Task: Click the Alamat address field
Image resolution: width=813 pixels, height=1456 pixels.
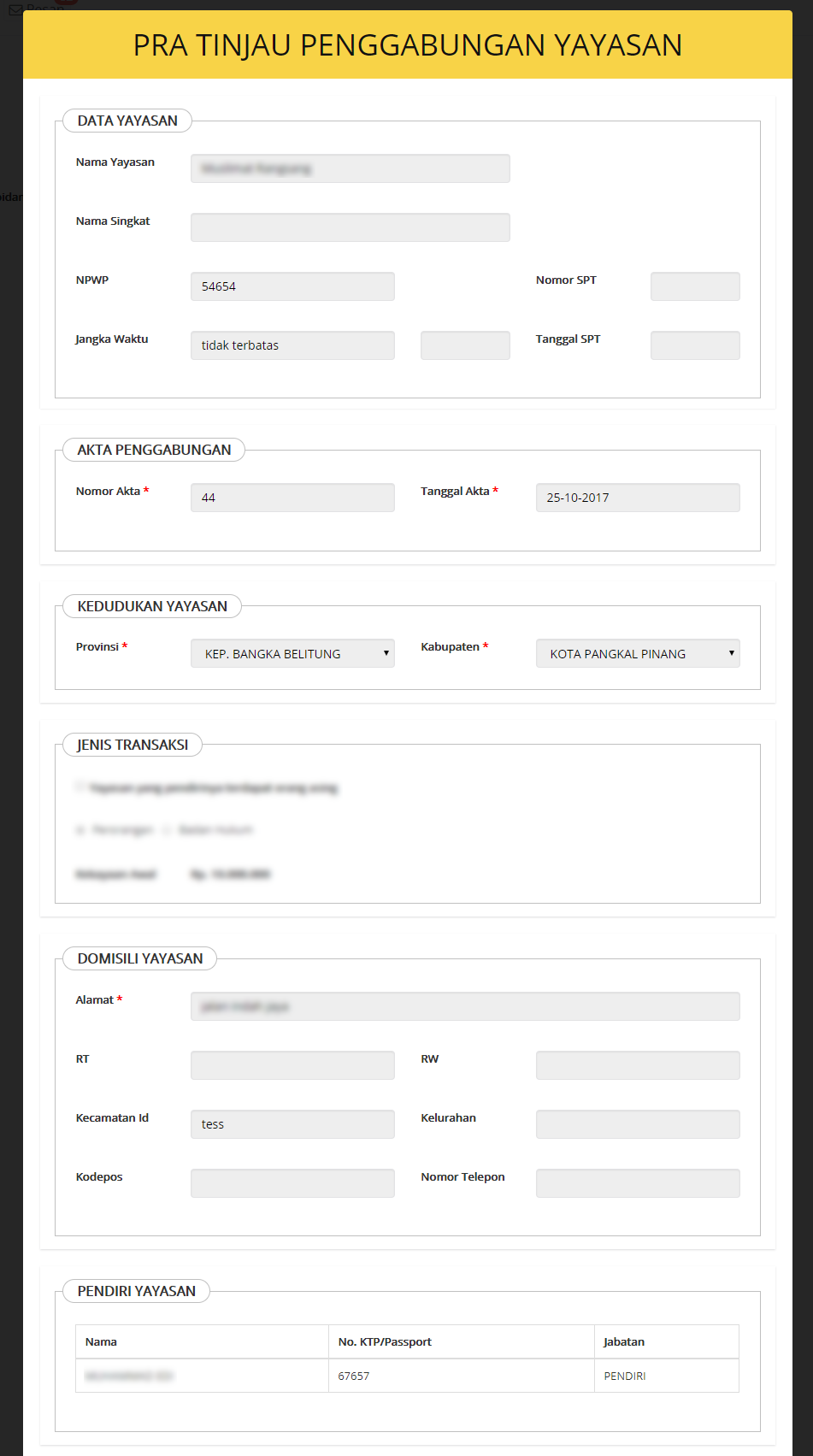Action: (465, 1006)
